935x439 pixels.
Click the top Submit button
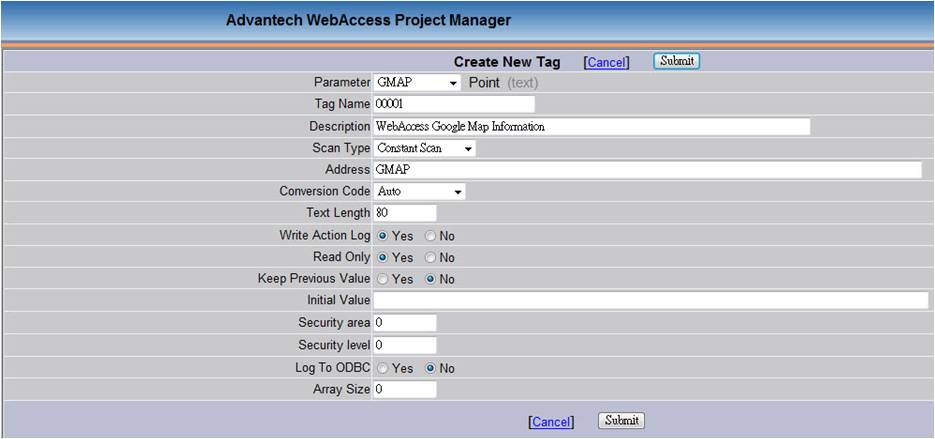[676, 61]
